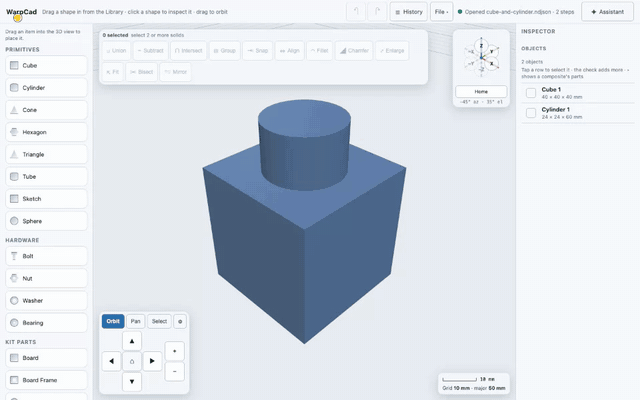Click the Union operation button
Screen dimensions: 640x400
116,51
